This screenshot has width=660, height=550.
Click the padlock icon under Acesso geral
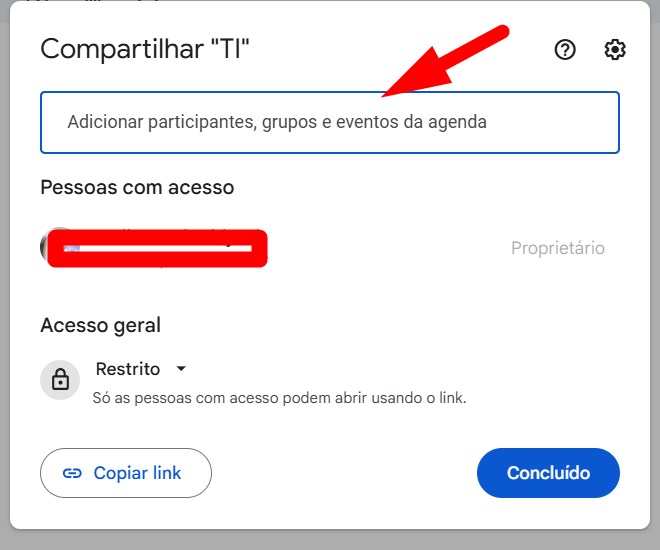pos(60,380)
